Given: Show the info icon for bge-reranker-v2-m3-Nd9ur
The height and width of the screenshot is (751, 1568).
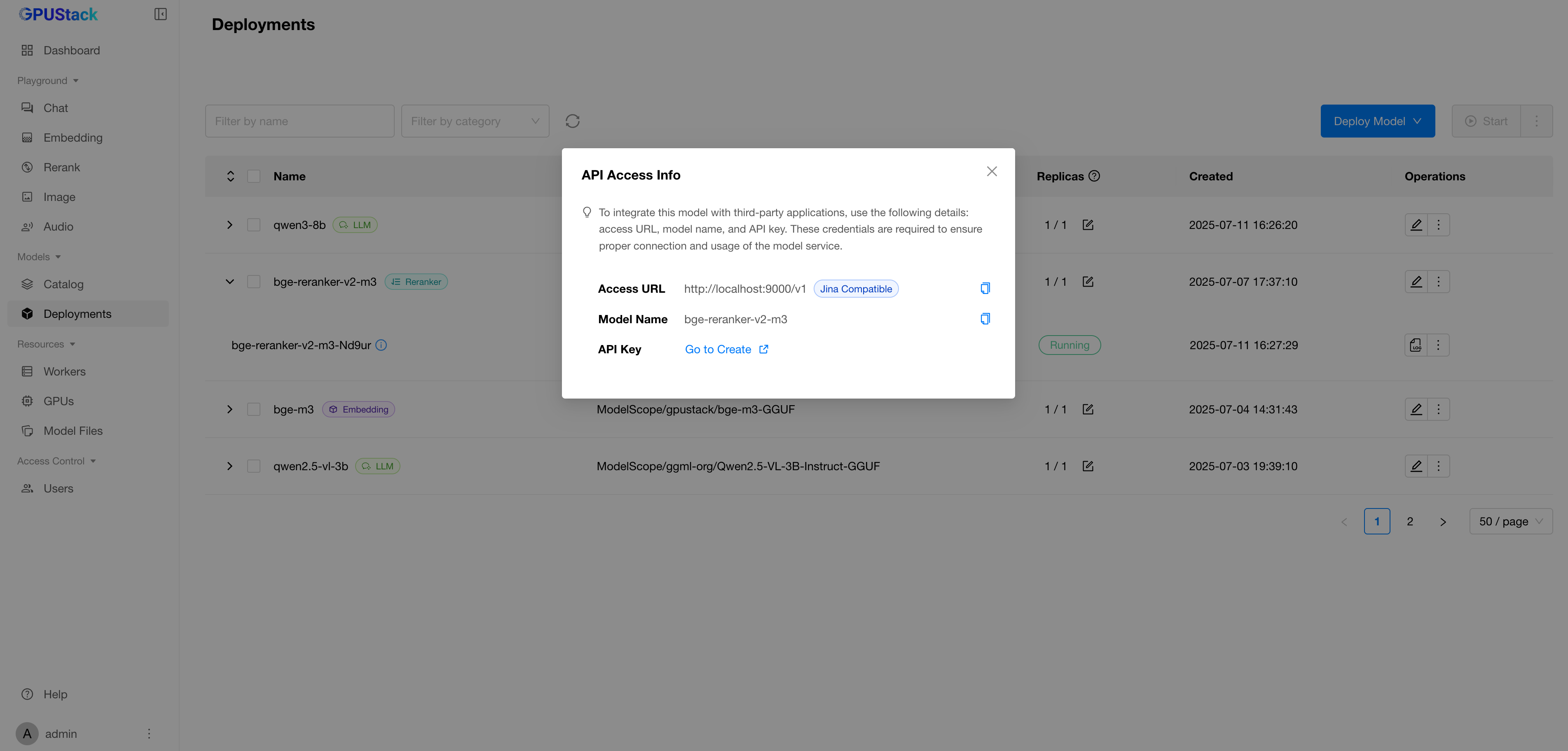Looking at the screenshot, I should (381, 345).
